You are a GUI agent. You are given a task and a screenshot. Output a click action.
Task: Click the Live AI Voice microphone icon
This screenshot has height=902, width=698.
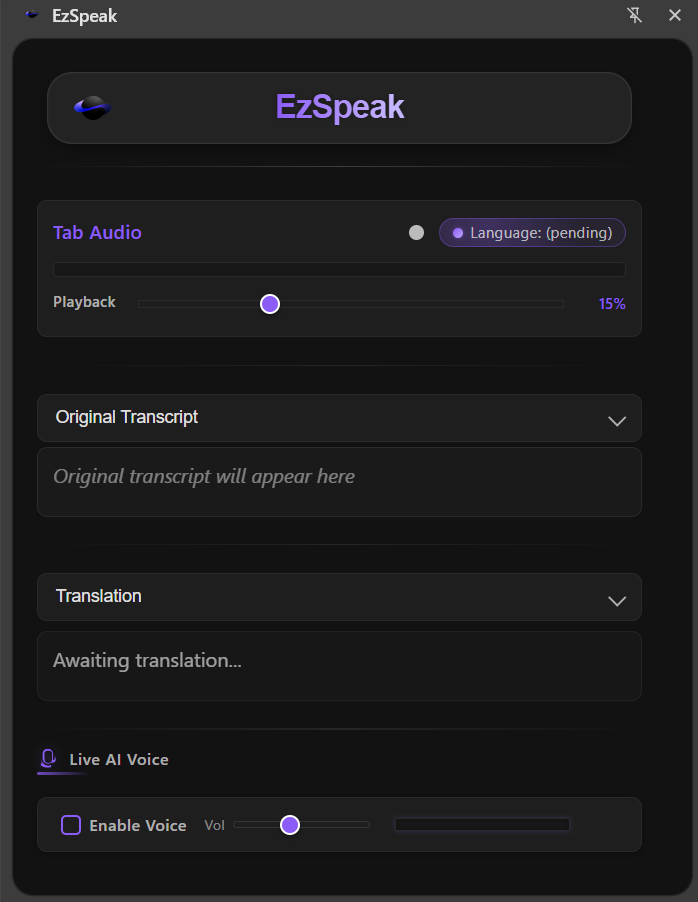pyautogui.click(x=48, y=759)
